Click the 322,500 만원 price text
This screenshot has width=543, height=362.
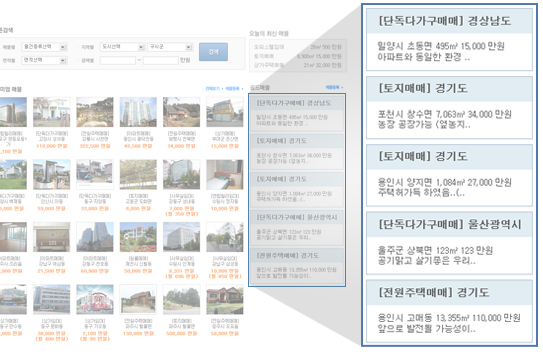(95, 146)
